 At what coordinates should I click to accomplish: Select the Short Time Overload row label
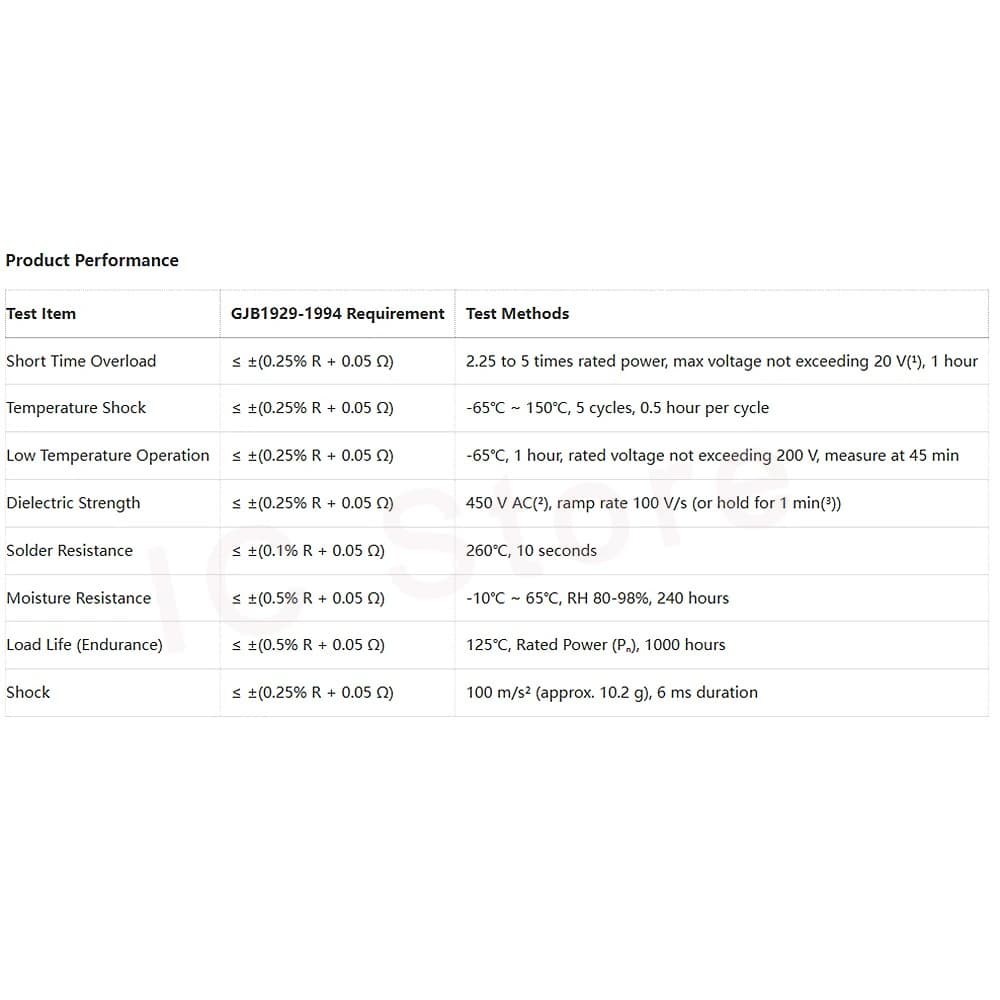[x=81, y=361]
